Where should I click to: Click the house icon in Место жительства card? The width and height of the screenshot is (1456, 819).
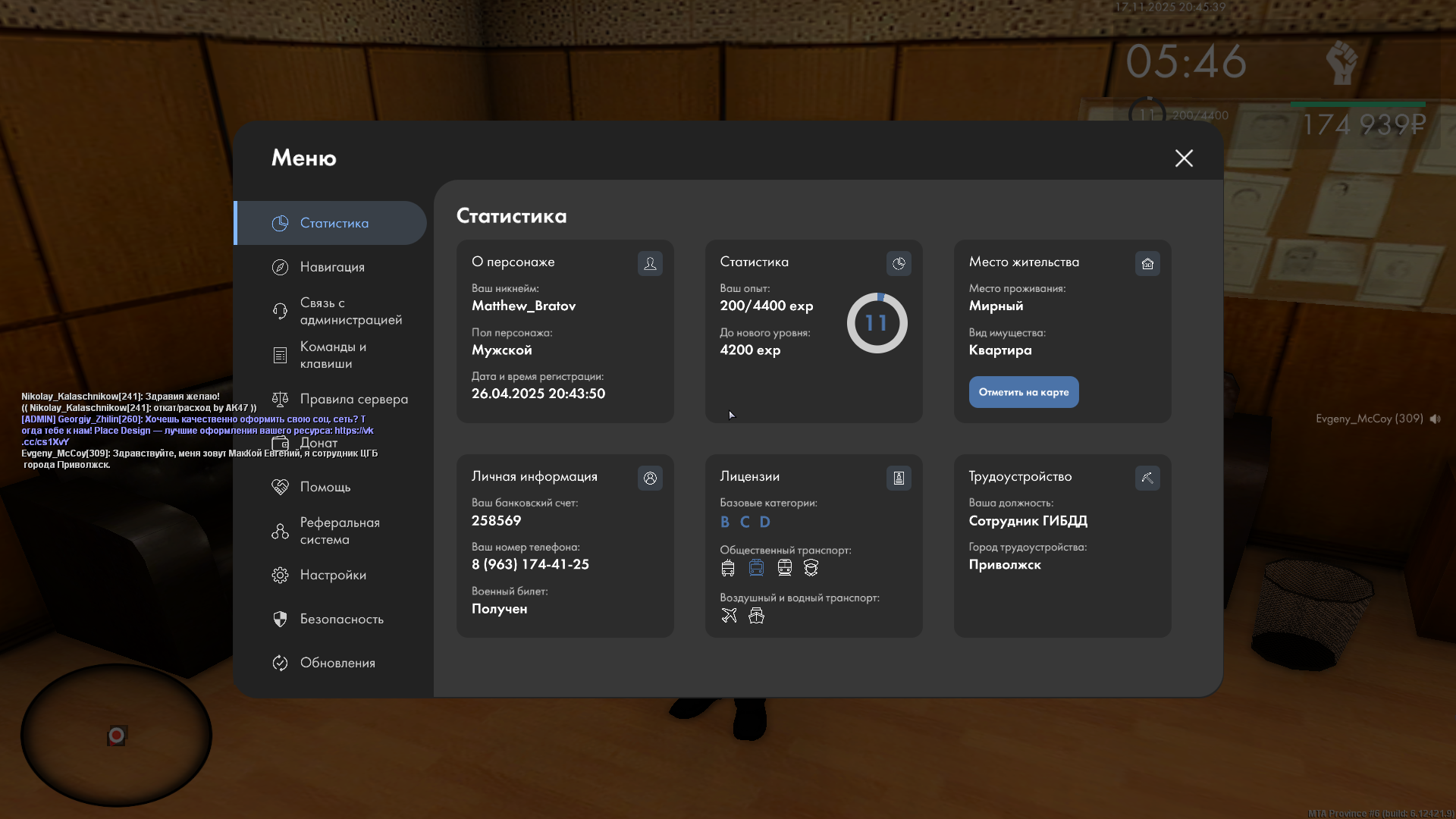(1147, 263)
